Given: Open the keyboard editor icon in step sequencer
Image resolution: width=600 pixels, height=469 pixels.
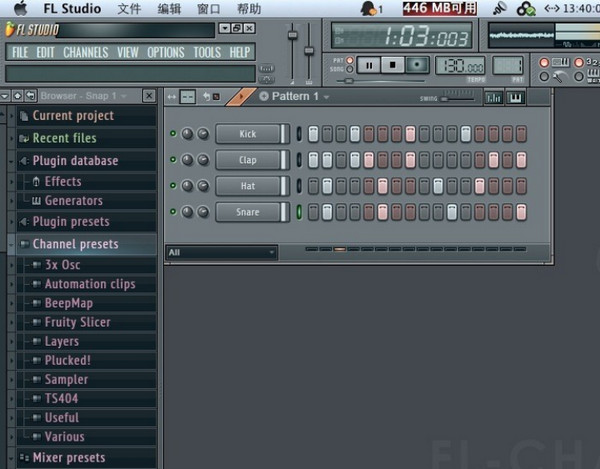Looking at the screenshot, I should pyautogui.click(x=516, y=97).
